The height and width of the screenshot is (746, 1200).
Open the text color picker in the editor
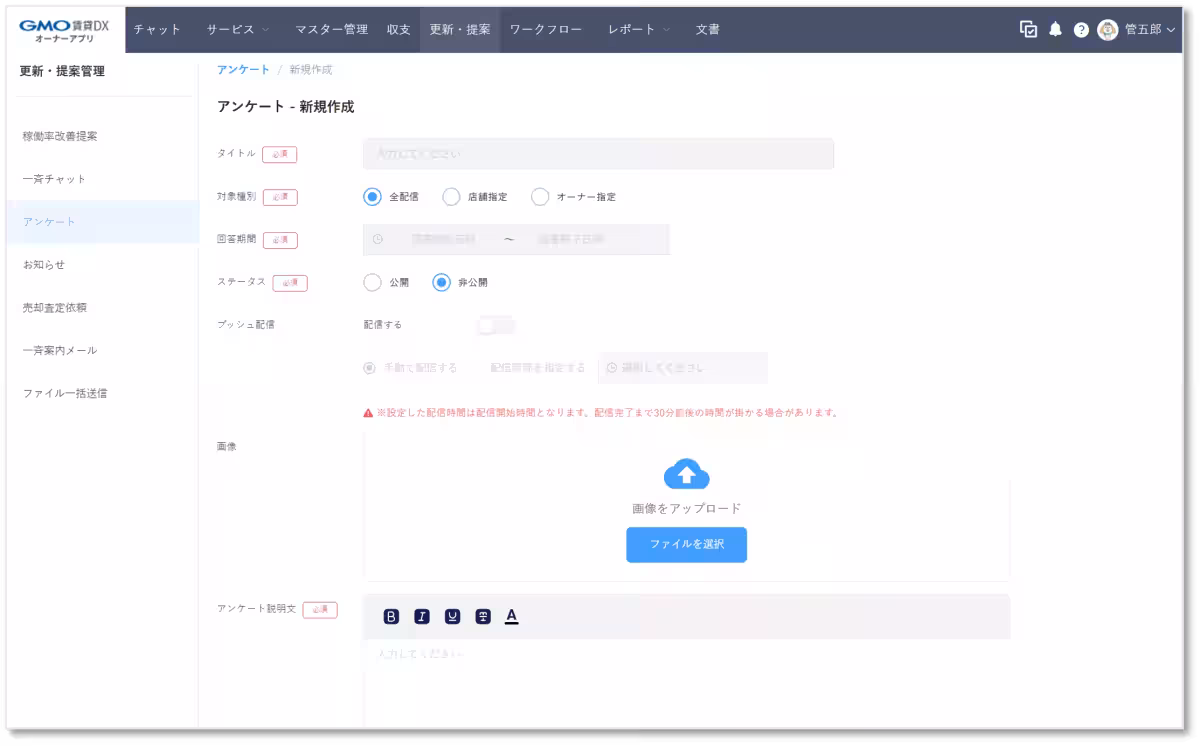tap(513, 616)
